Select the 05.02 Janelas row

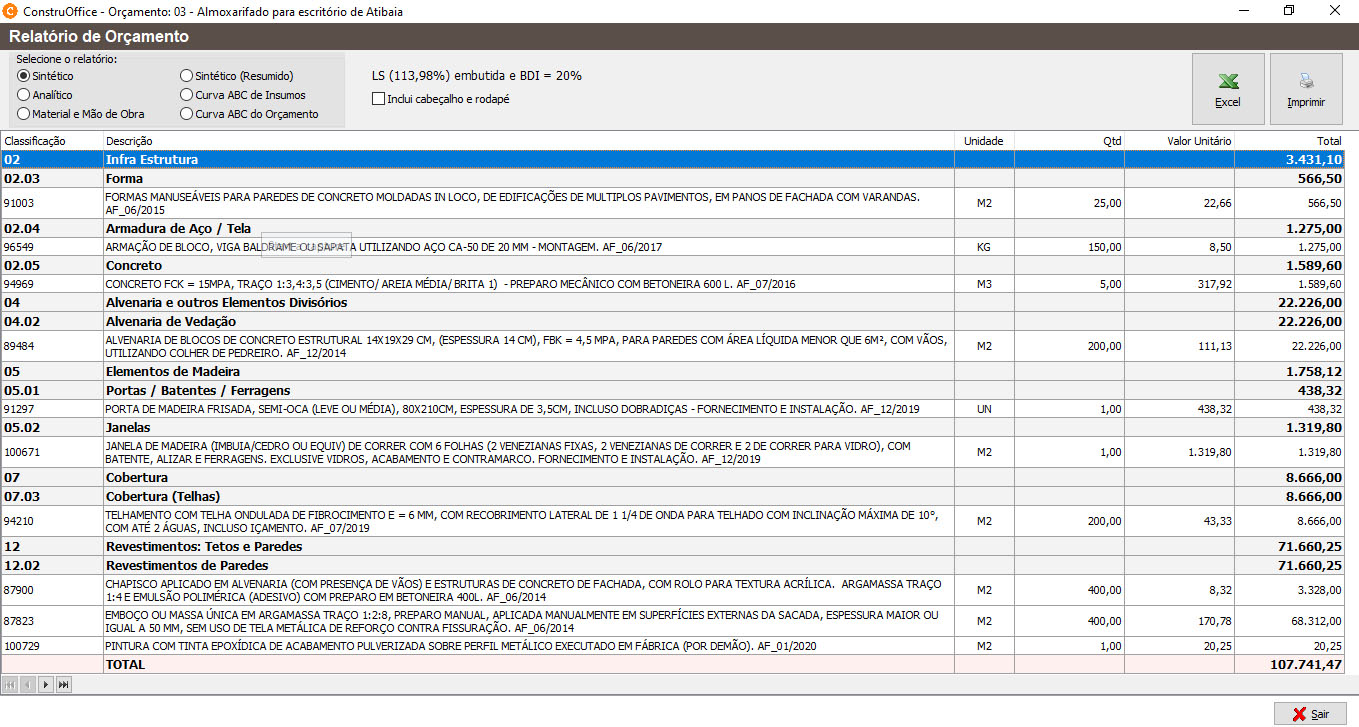[673, 427]
